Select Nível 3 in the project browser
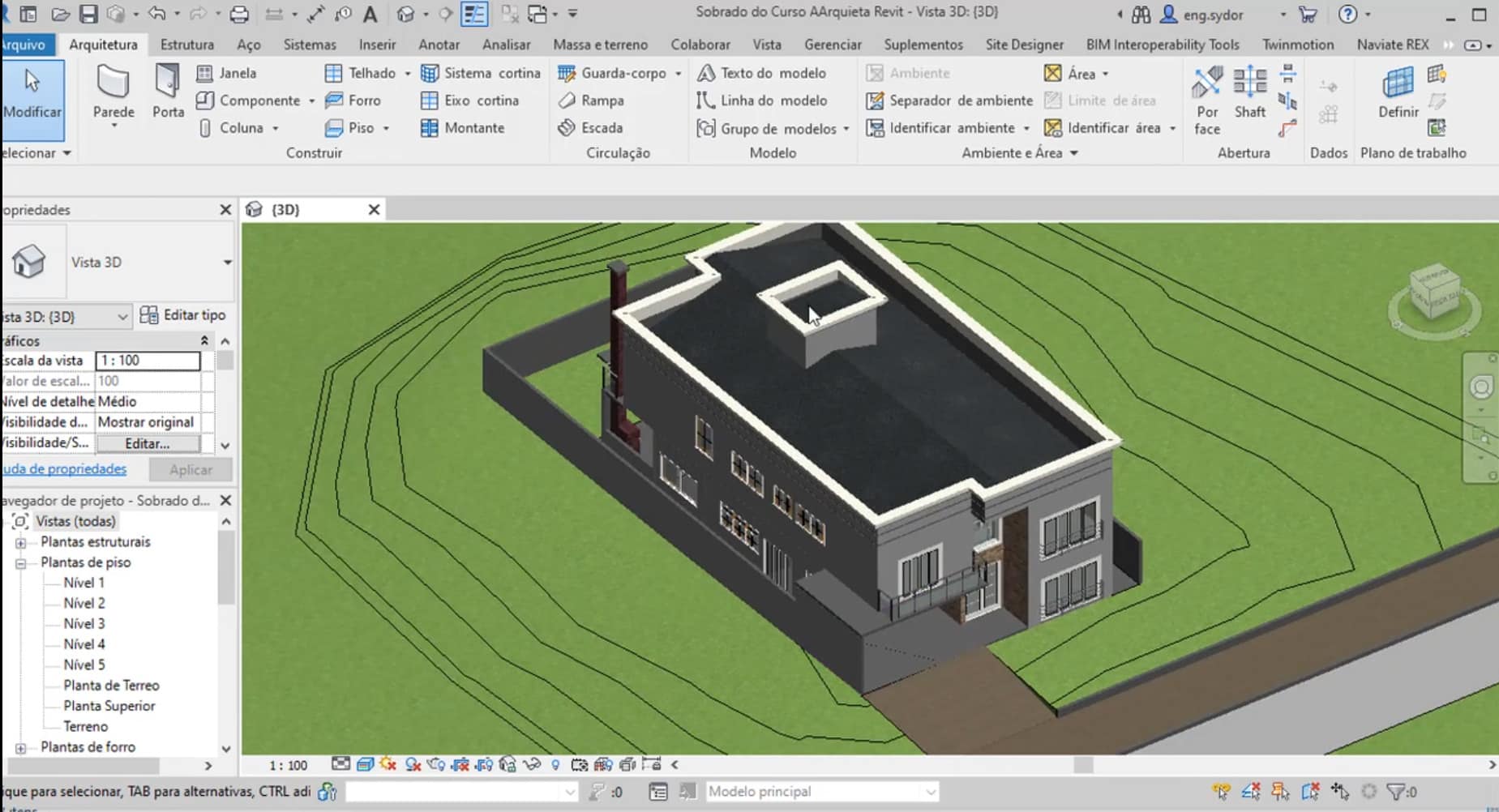The height and width of the screenshot is (812, 1499). [x=84, y=623]
